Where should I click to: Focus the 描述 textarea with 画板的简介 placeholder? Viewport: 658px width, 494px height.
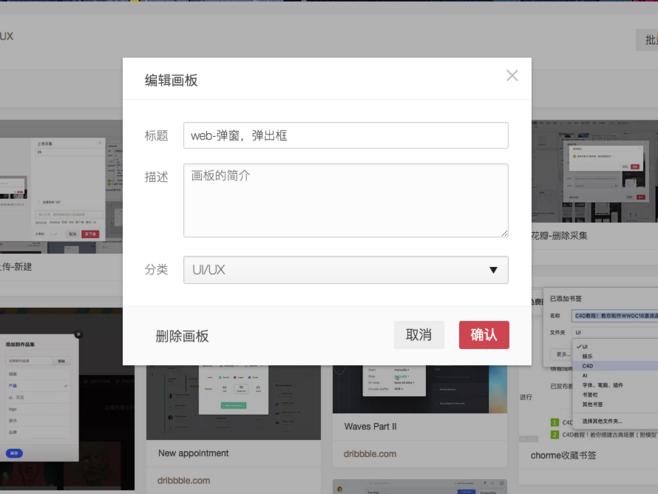(x=346, y=201)
